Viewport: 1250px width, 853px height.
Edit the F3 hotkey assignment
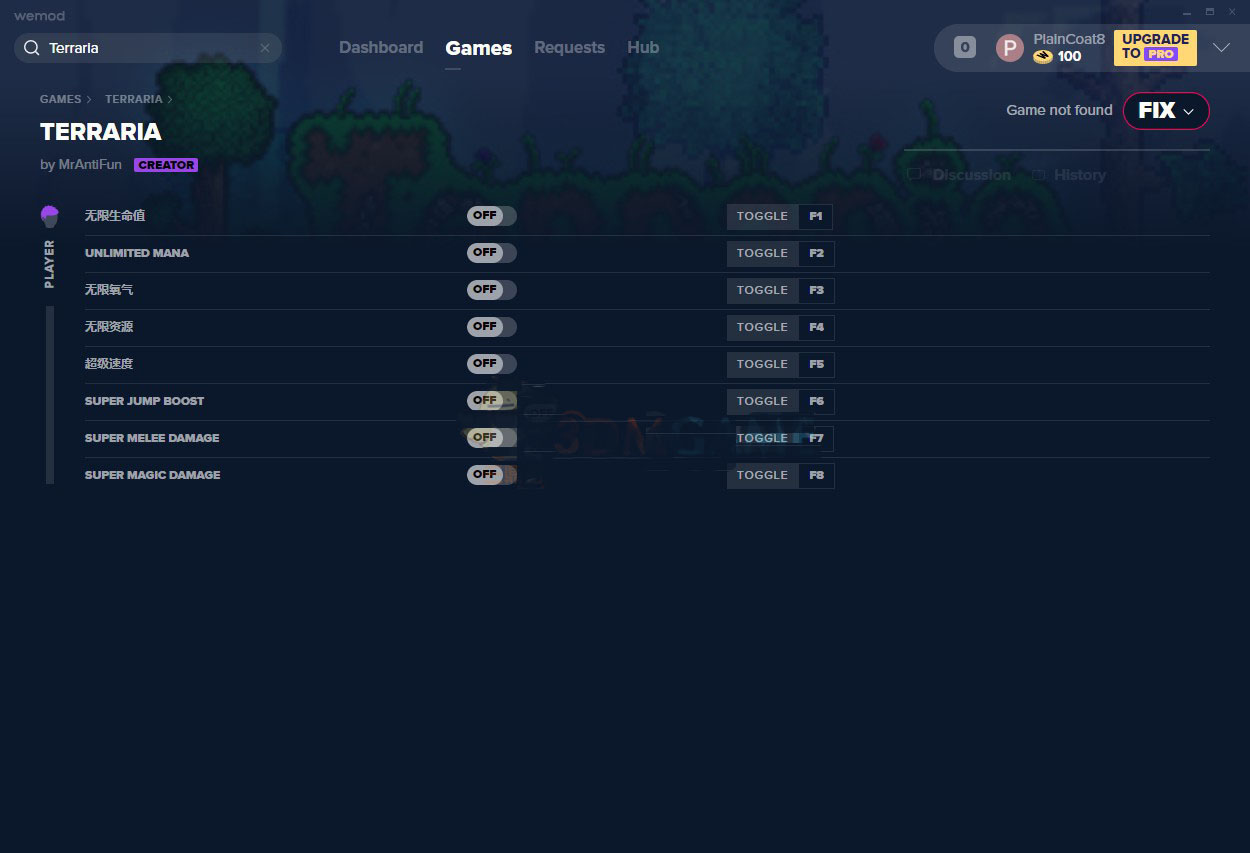click(x=816, y=290)
